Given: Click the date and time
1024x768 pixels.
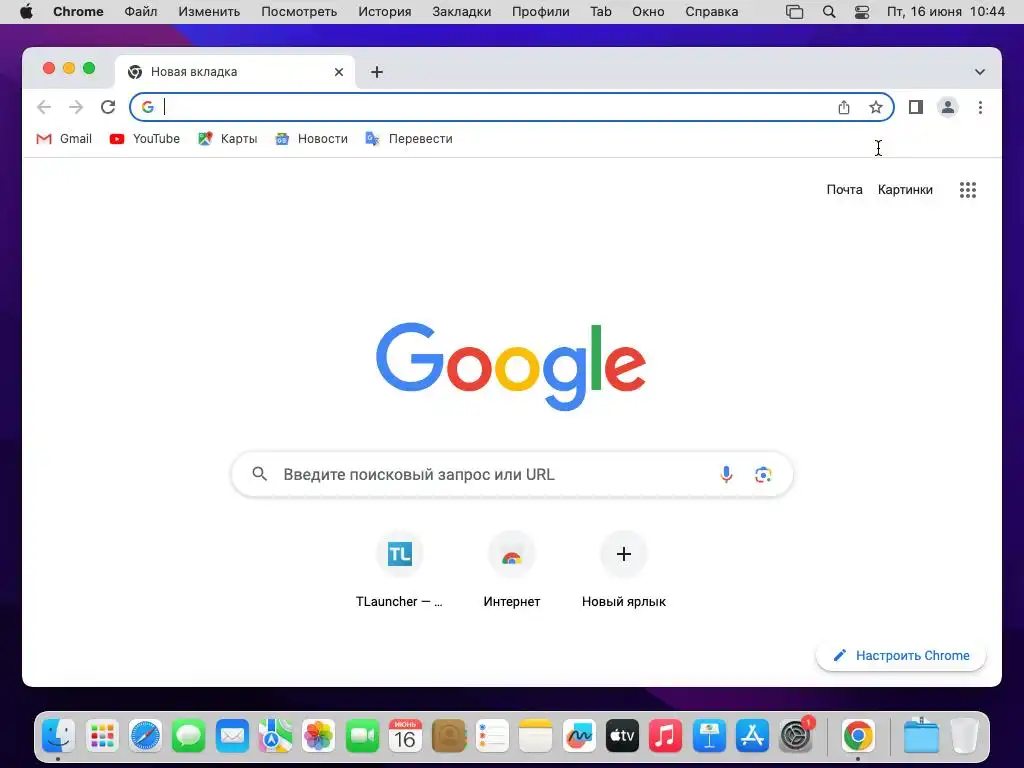Looking at the screenshot, I should click(946, 12).
